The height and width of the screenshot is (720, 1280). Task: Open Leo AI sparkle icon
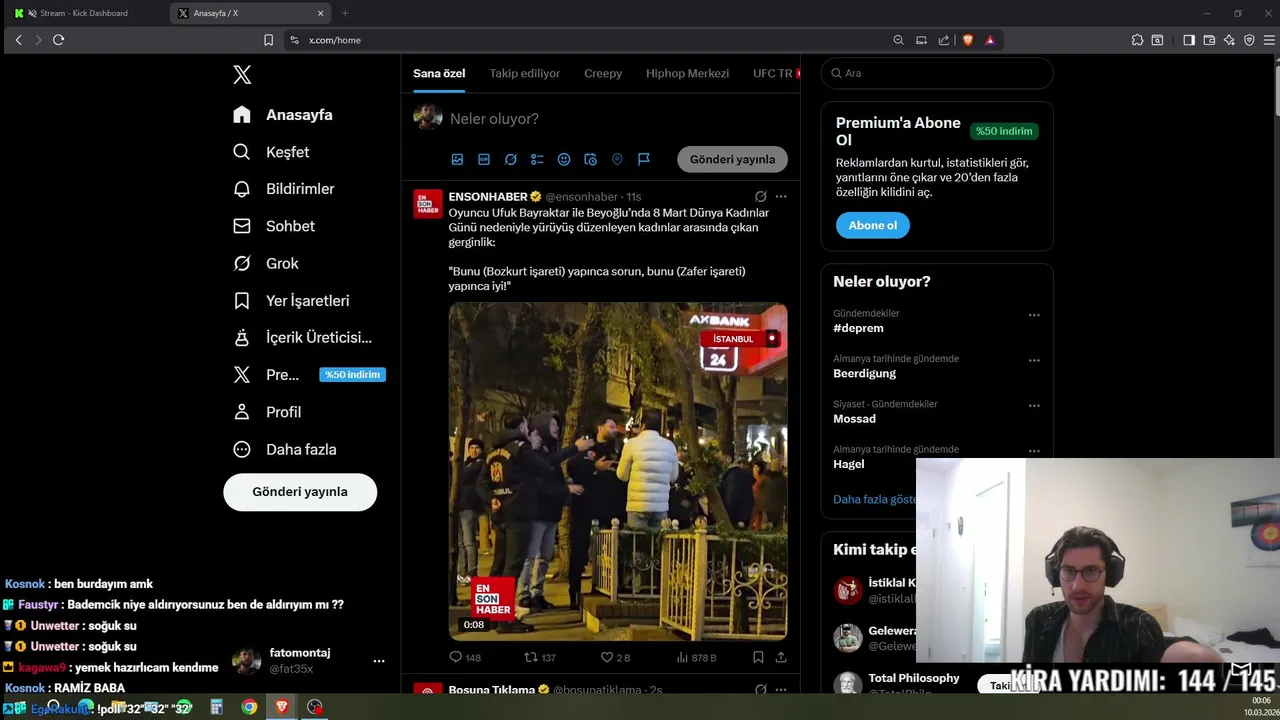point(1229,40)
